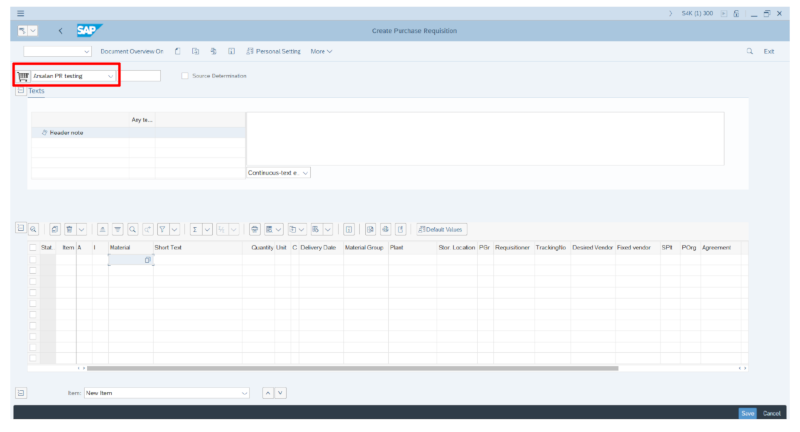The width and height of the screenshot is (800, 432).
Task: Expand the Continuous-text editor dropdown
Action: [x=305, y=172]
